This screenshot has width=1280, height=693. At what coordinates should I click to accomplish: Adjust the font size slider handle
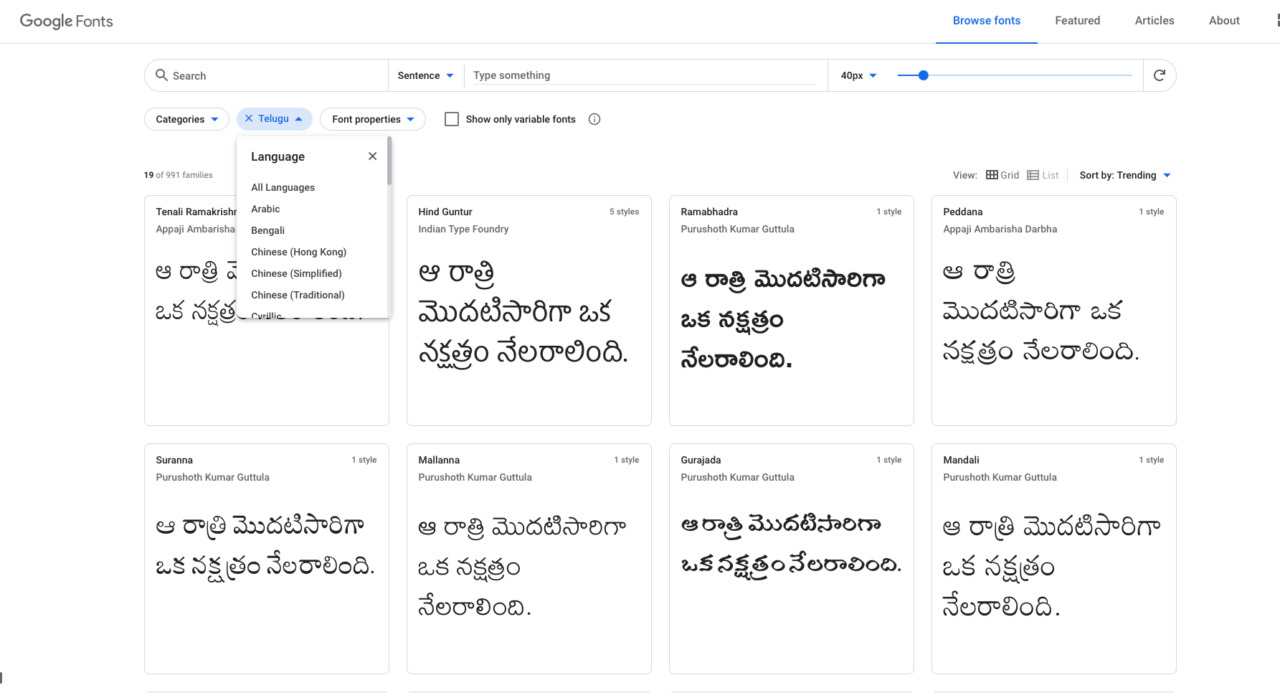coord(923,75)
